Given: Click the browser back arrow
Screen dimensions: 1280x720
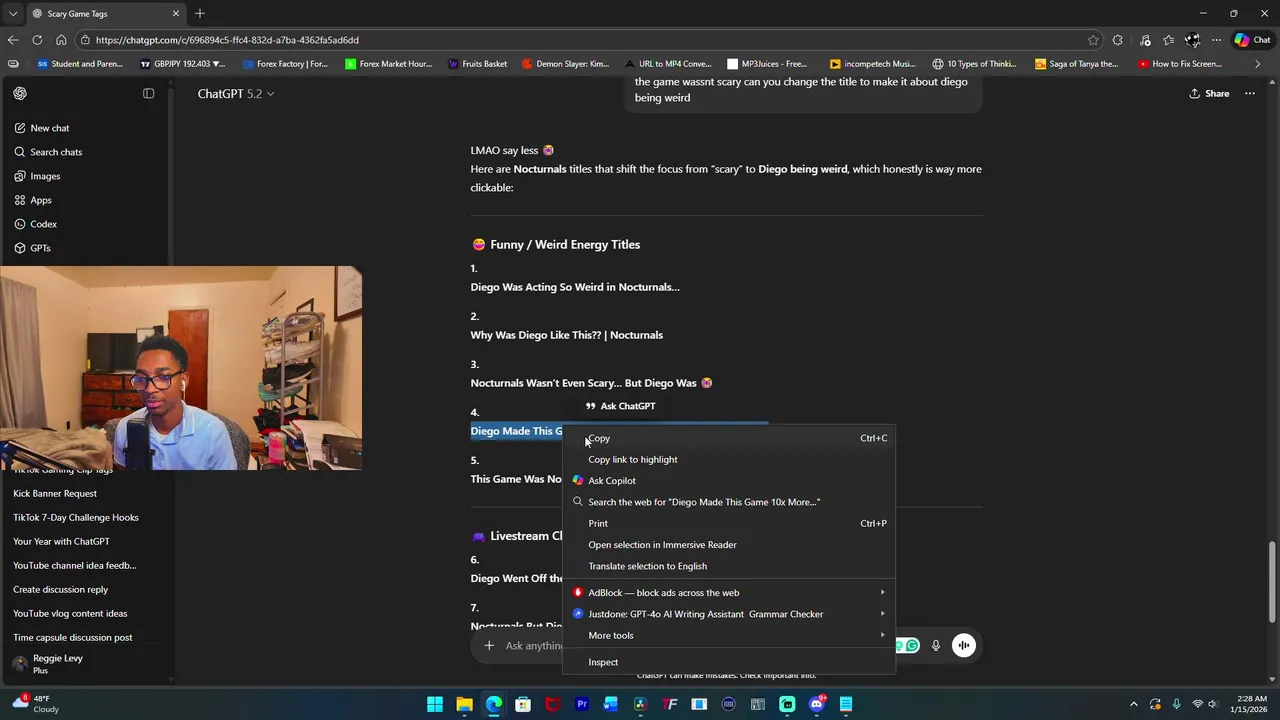Looking at the screenshot, I should click(12, 40).
